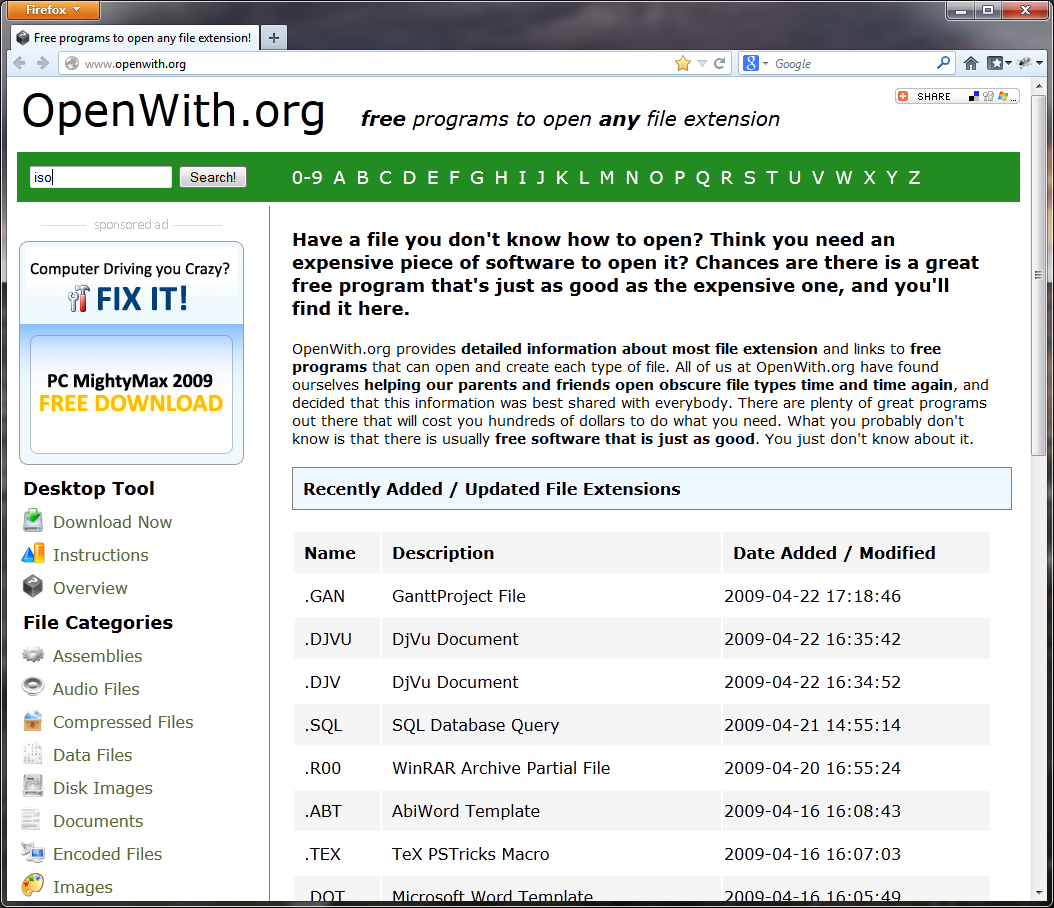Click the Disk Images category icon
The height and width of the screenshot is (908, 1054).
(34, 787)
